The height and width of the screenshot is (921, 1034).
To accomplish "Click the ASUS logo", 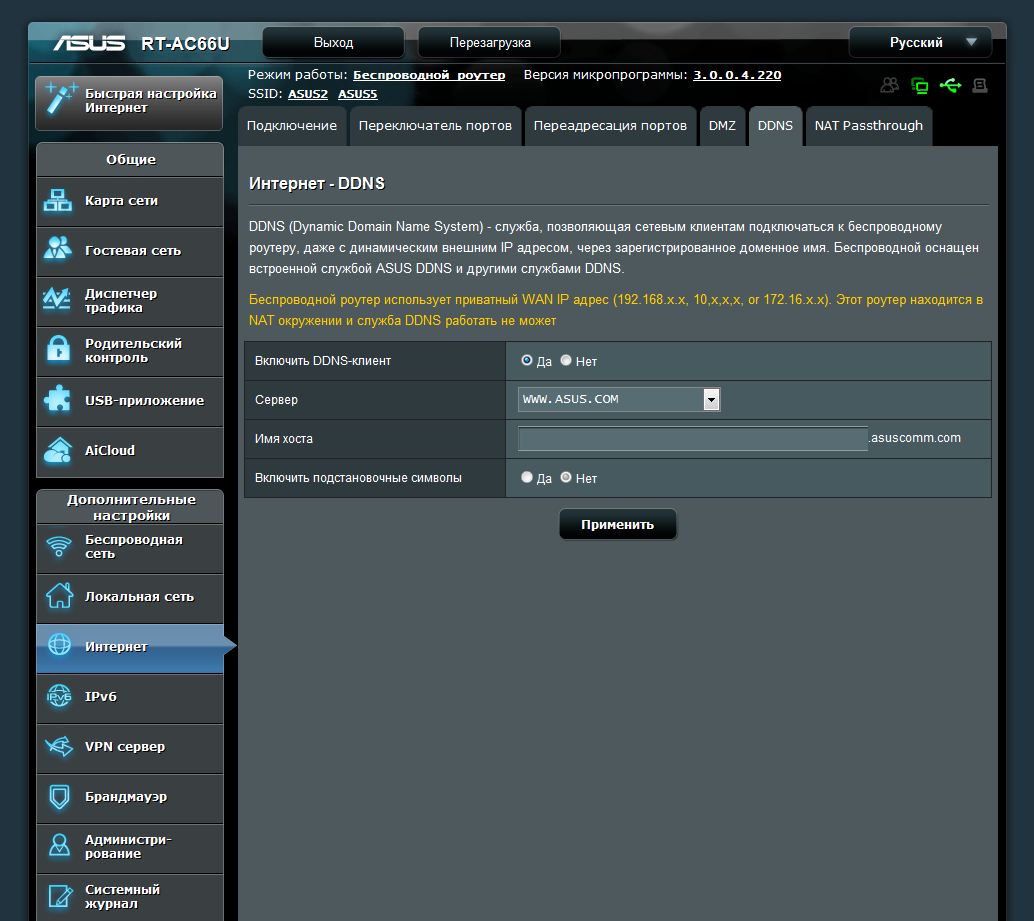I will pyautogui.click(x=89, y=44).
